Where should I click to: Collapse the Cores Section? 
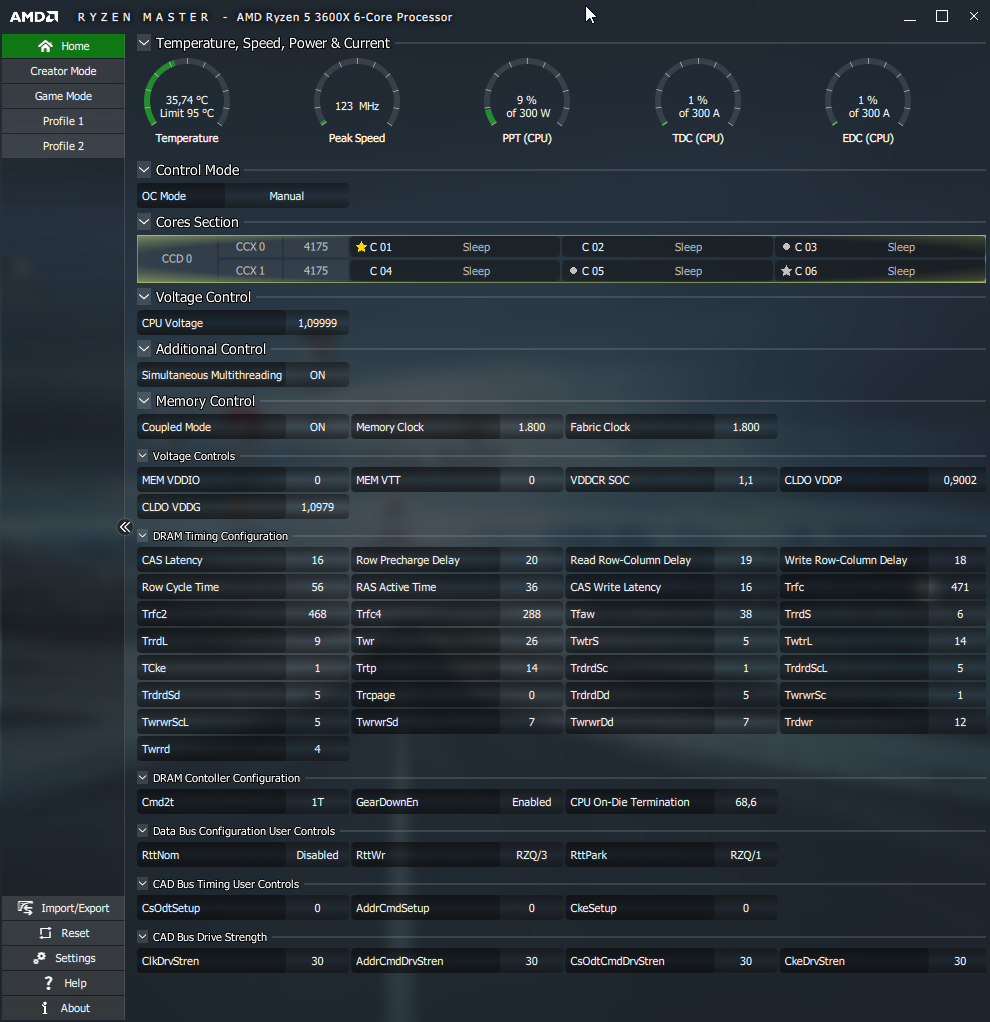(144, 222)
